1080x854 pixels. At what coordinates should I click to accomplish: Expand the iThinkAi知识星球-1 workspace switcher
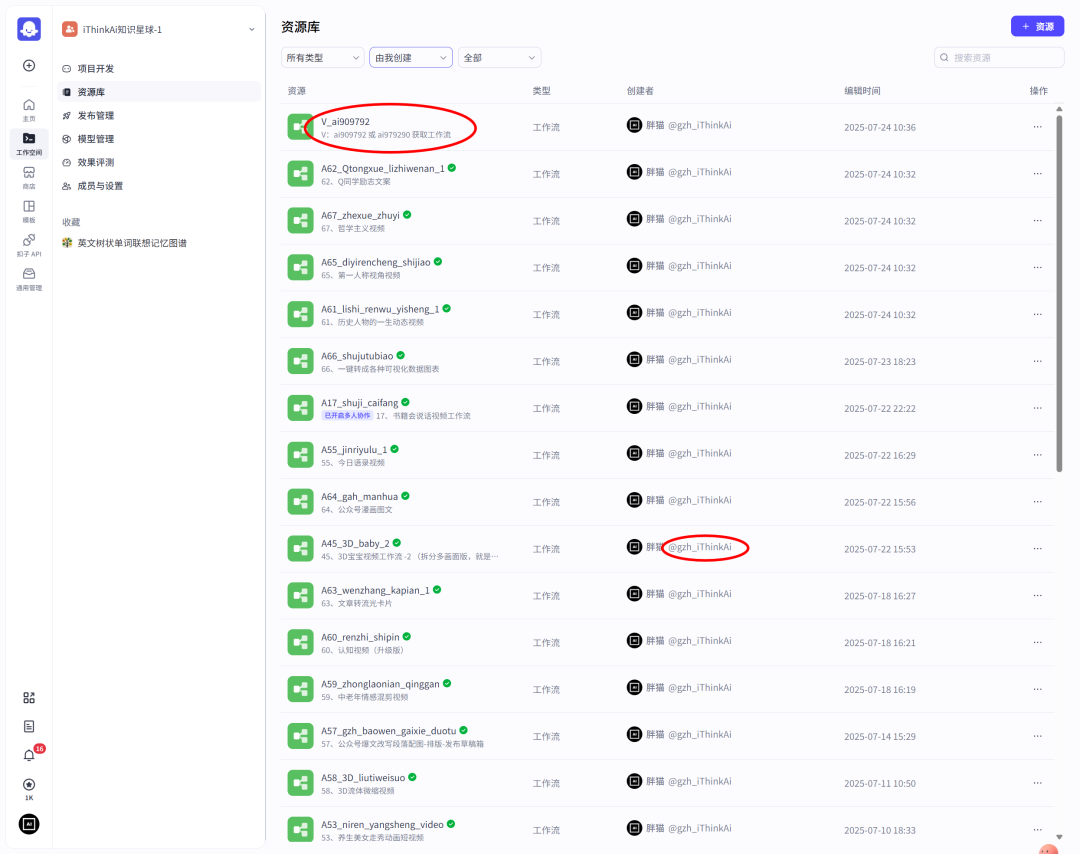point(159,29)
